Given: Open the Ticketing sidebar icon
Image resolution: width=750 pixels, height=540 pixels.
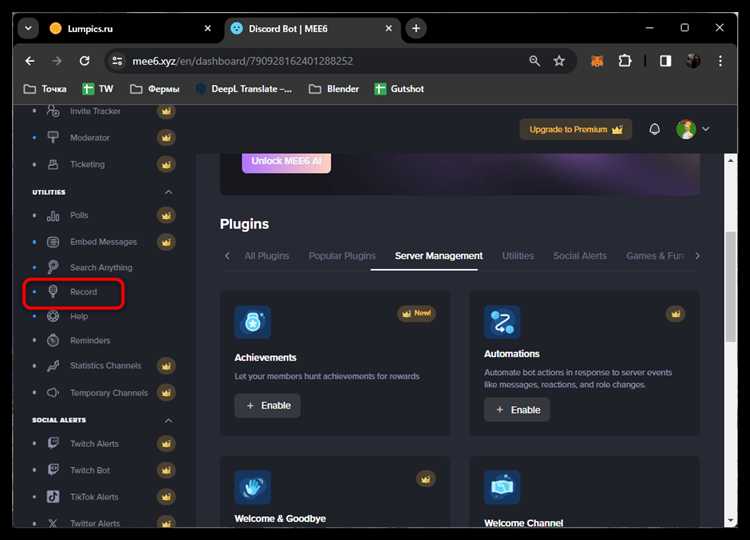Looking at the screenshot, I should (53, 164).
